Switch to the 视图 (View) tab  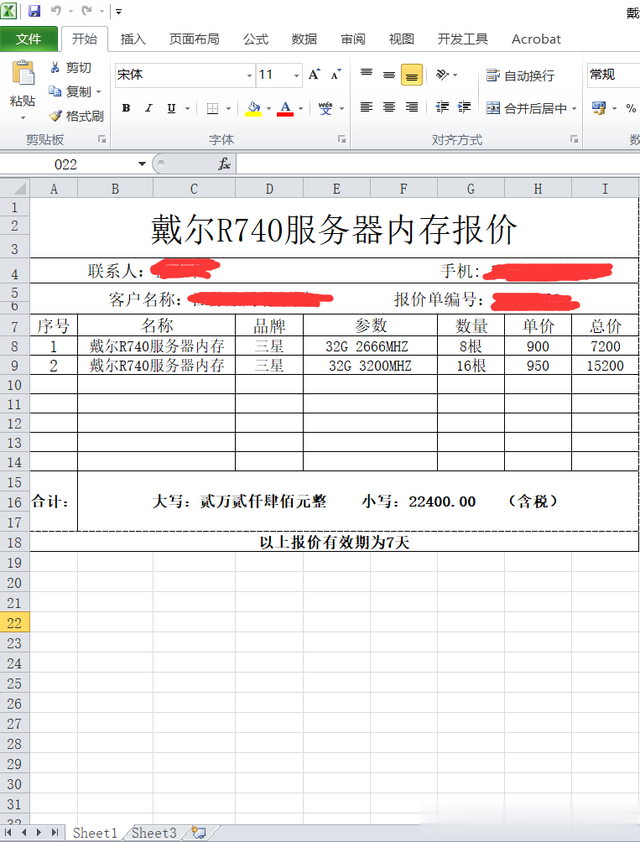tap(402, 39)
